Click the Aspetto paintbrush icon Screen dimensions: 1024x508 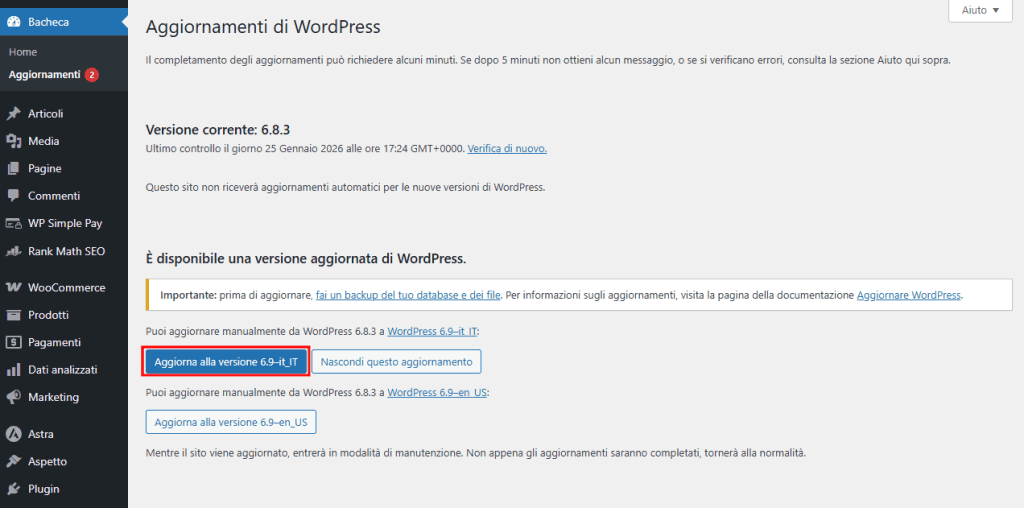13,461
